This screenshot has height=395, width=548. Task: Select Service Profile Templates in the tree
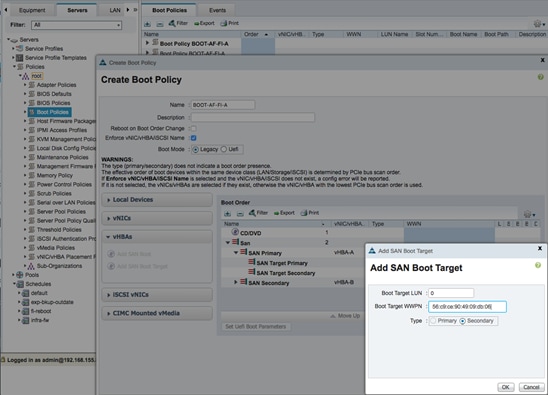point(55,58)
